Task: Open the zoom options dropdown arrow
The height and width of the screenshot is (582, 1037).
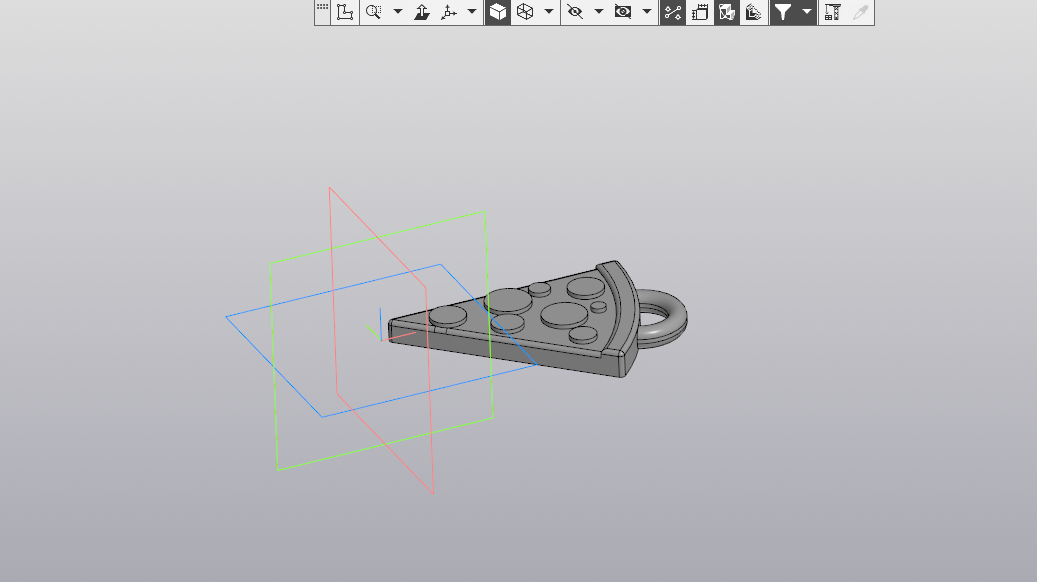Action: coord(397,12)
